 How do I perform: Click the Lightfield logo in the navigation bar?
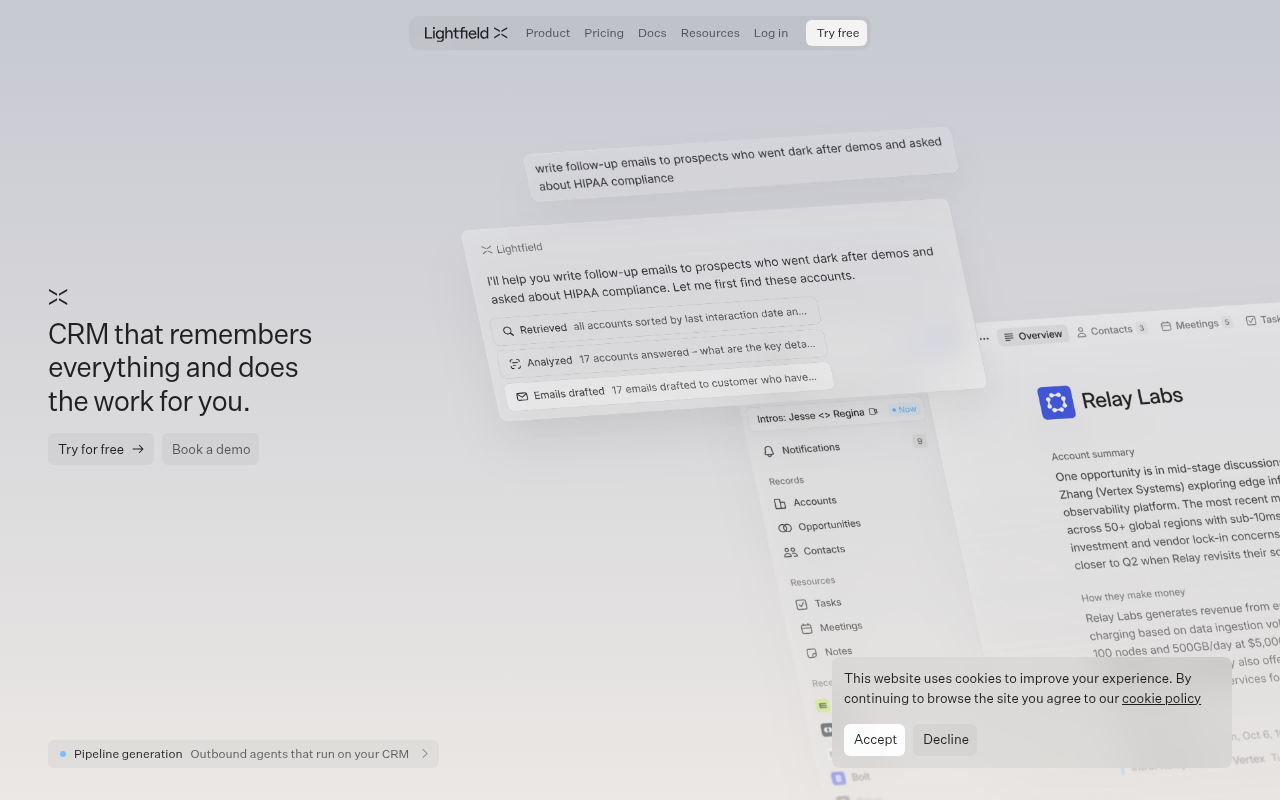pyautogui.click(x=466, y=33)
